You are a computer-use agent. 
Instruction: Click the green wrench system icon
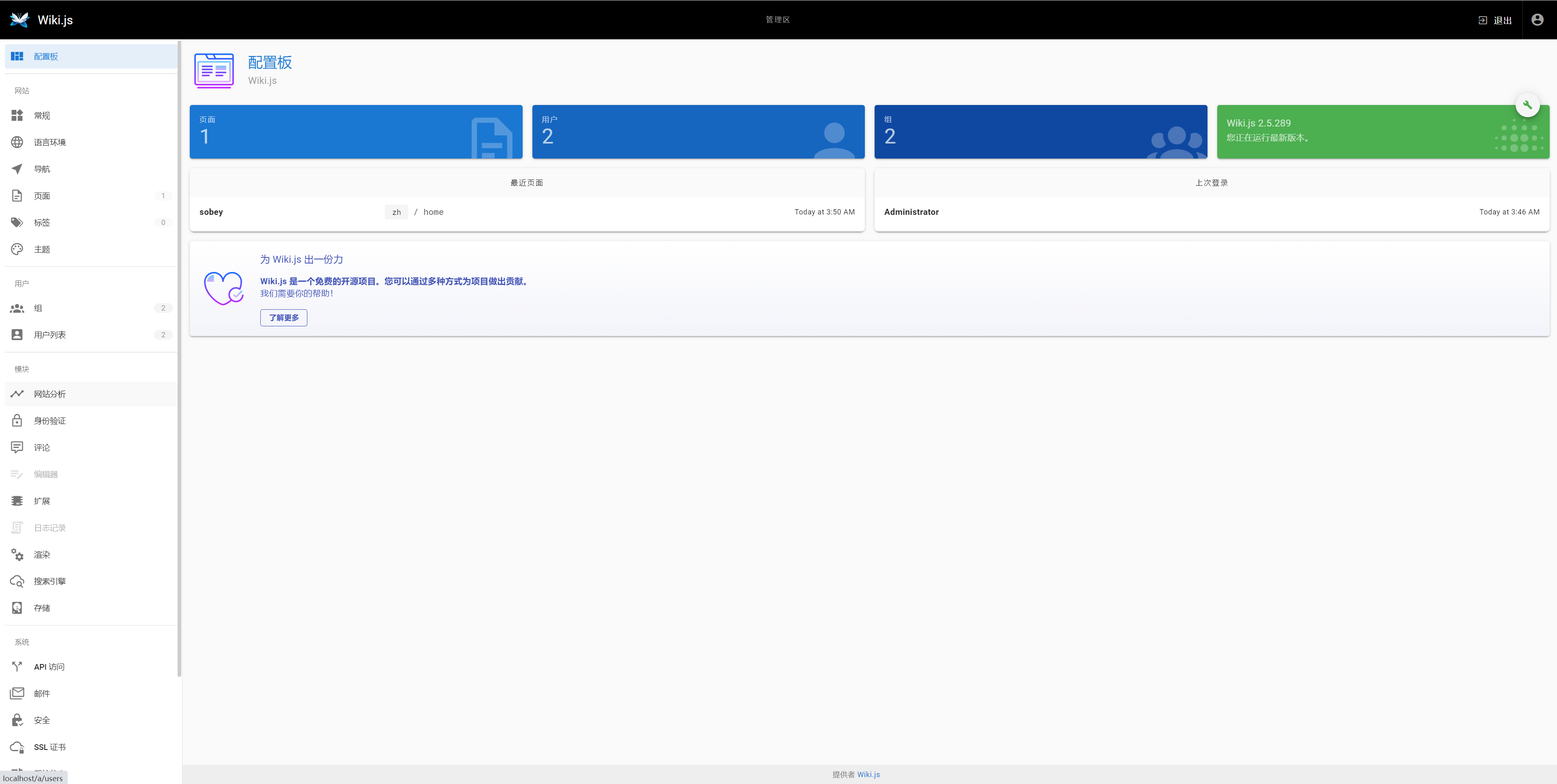click(1527, 105)
